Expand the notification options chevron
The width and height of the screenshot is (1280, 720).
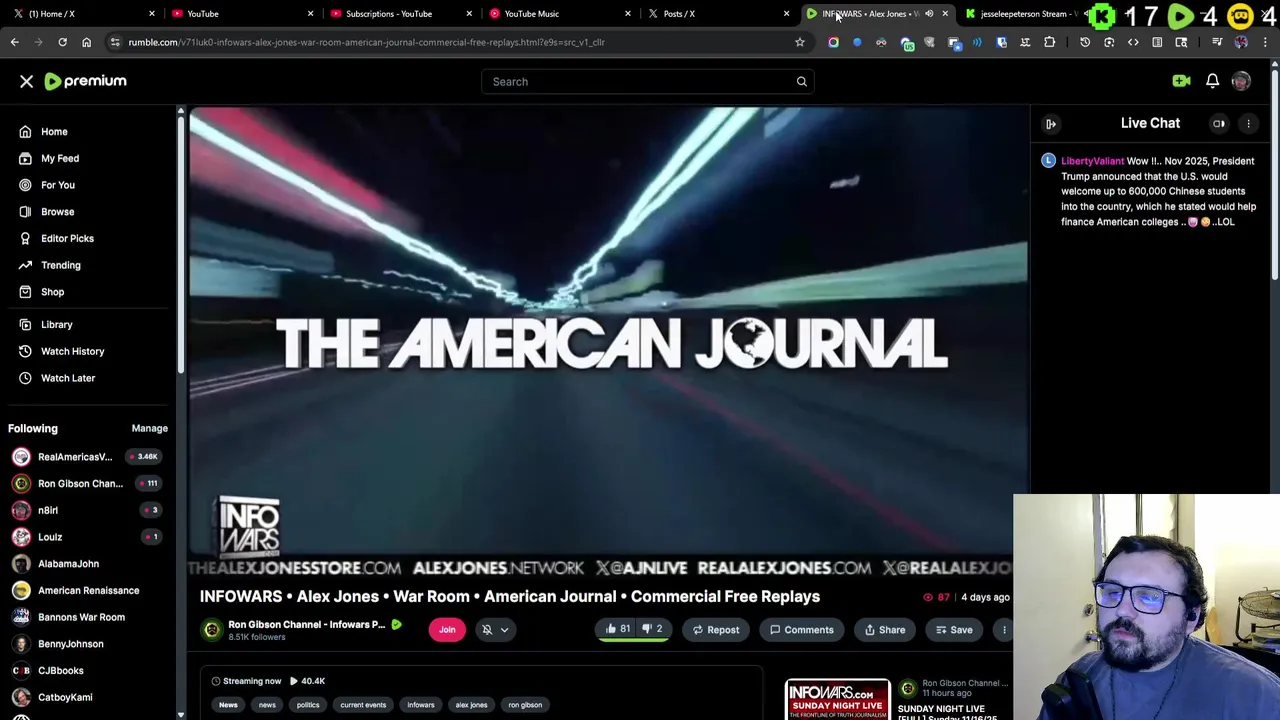coord(504,630)
